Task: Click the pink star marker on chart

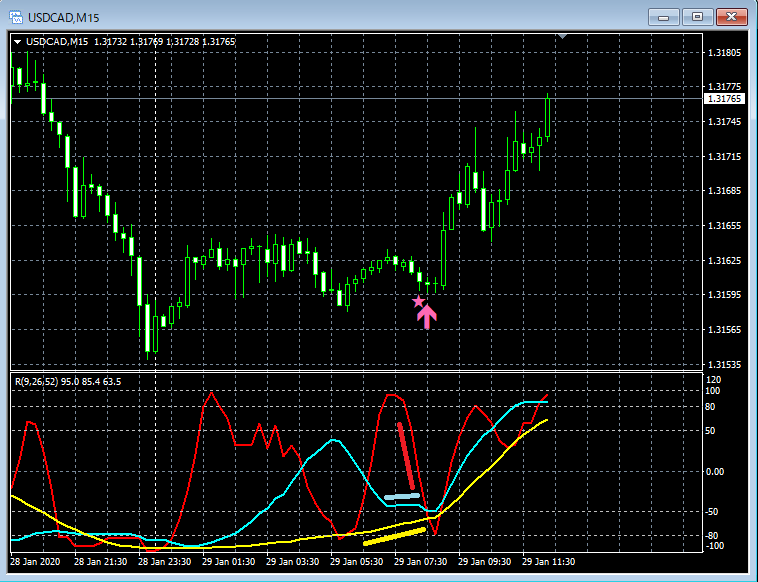Action: coord(418,302)
